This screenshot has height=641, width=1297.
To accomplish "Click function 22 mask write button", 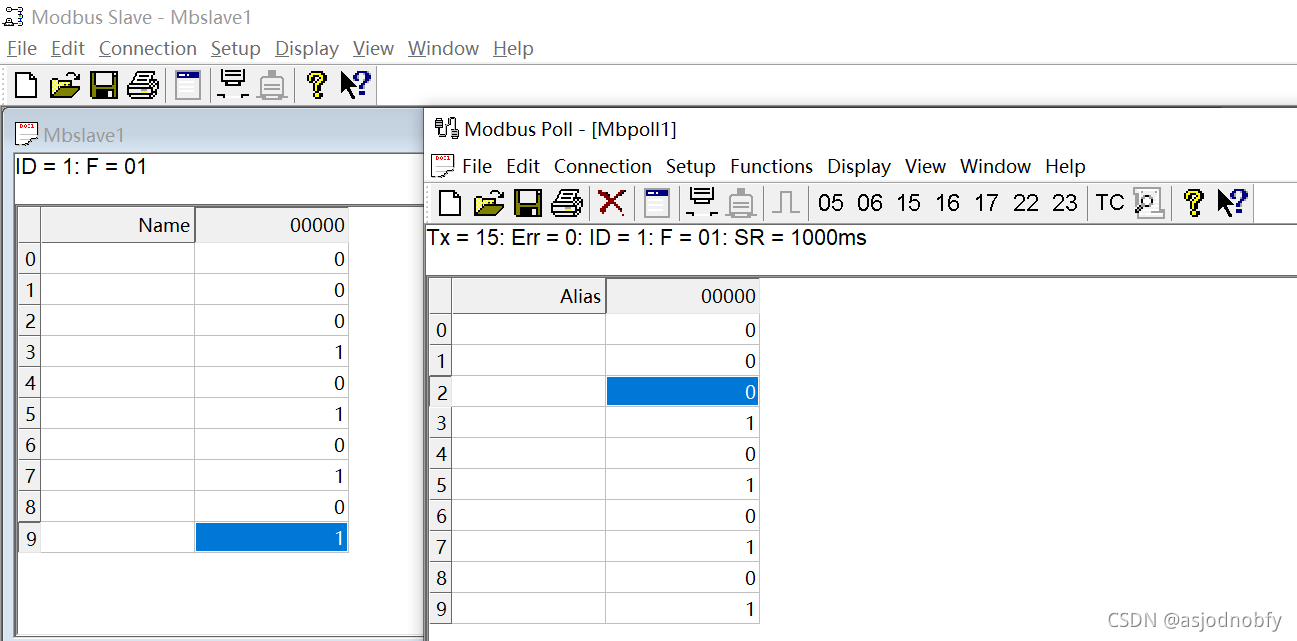I will click(x=1026, y=203).
